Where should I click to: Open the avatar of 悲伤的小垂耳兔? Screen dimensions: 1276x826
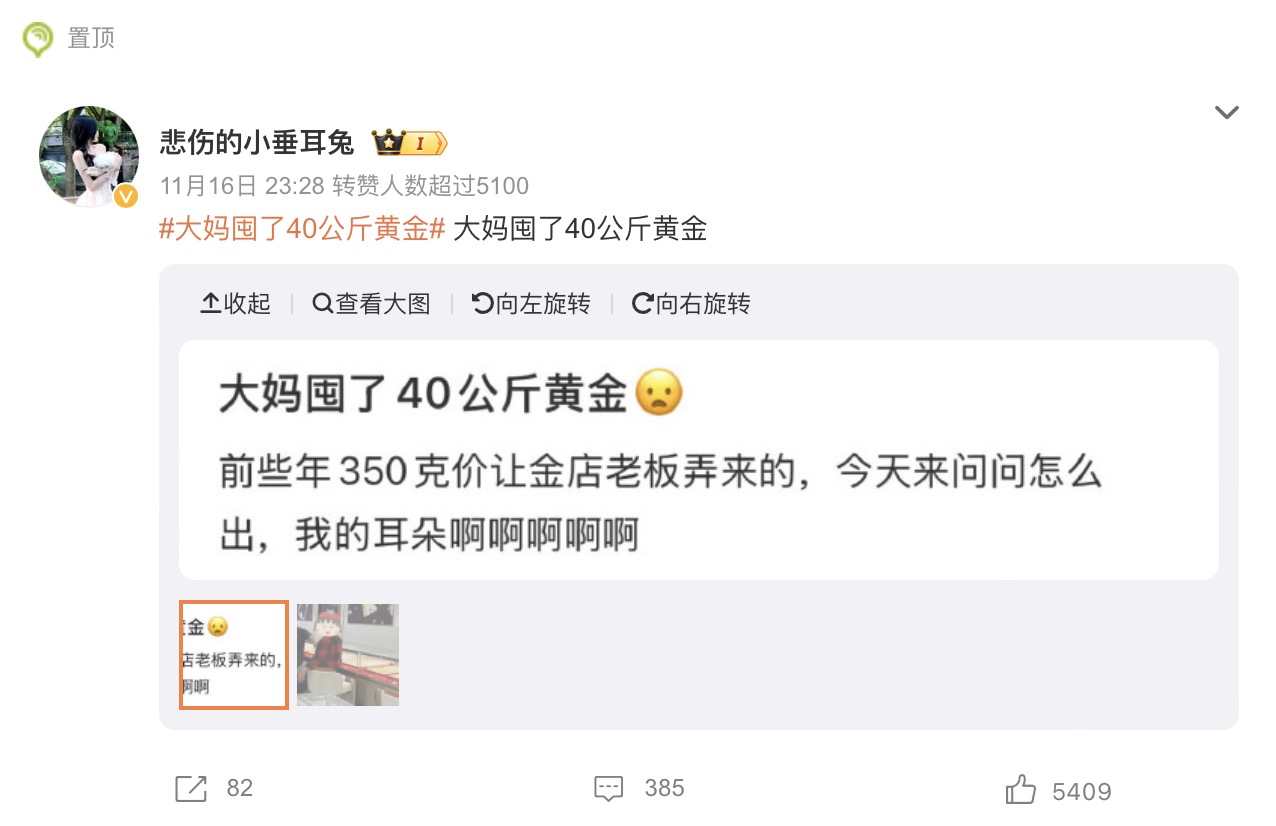tap(89, 156)
